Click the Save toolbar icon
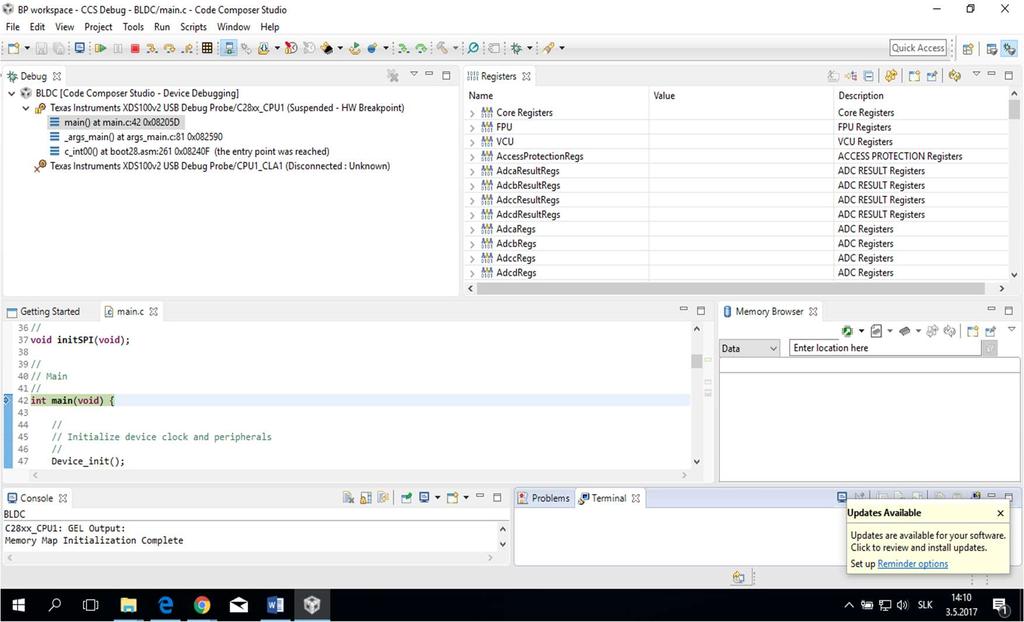 (x=42, y=48)
